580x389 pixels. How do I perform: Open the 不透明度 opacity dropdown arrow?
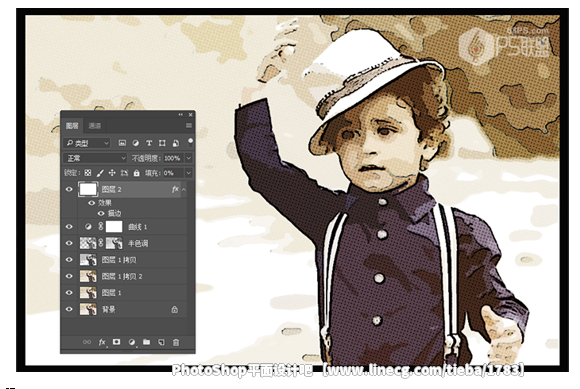[x=189, y=158]
